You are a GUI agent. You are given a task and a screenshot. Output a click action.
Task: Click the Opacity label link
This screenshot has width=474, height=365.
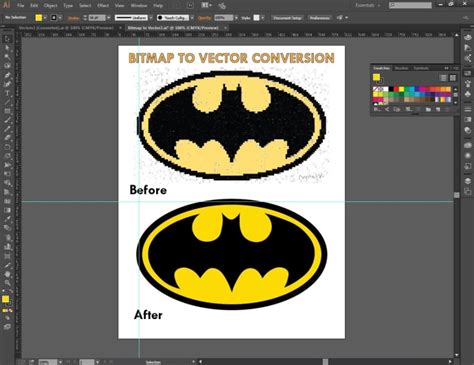204,18
